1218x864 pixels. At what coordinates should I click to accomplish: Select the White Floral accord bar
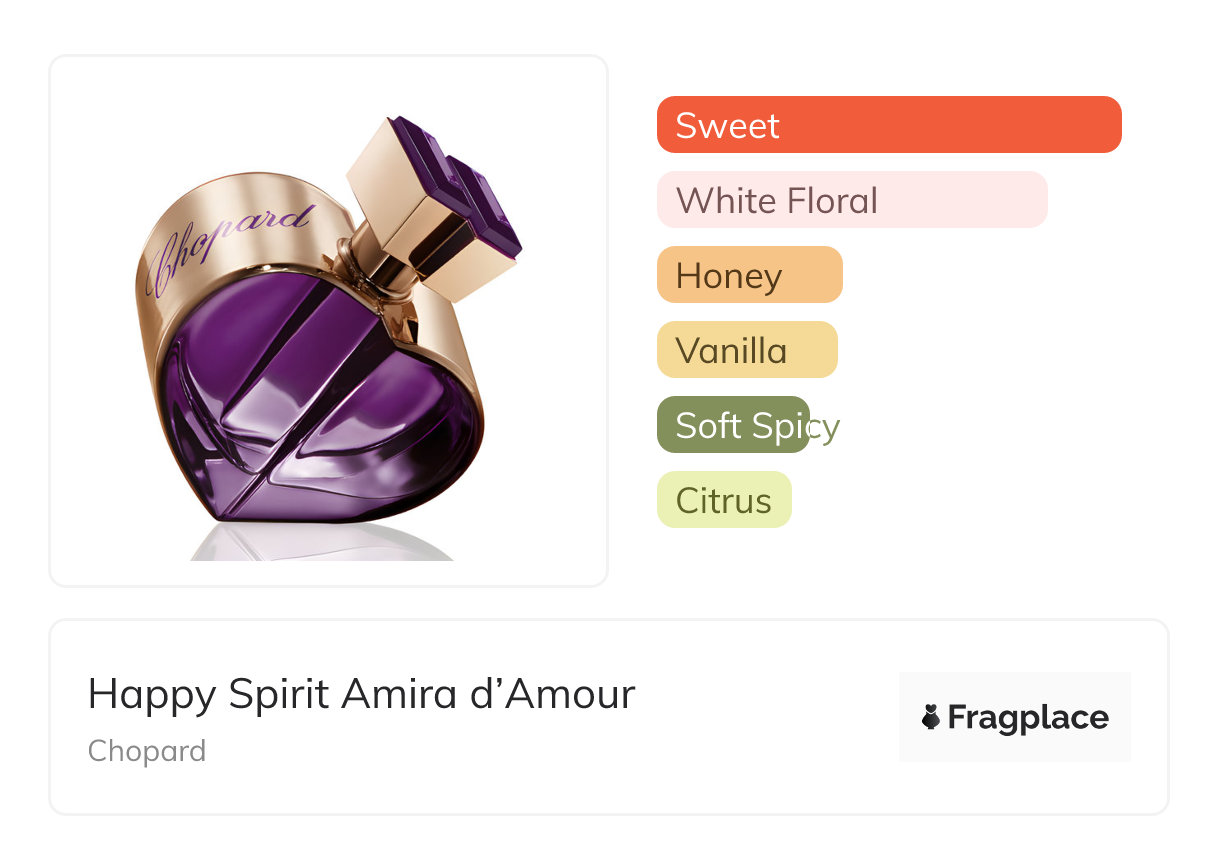point(851,200)
